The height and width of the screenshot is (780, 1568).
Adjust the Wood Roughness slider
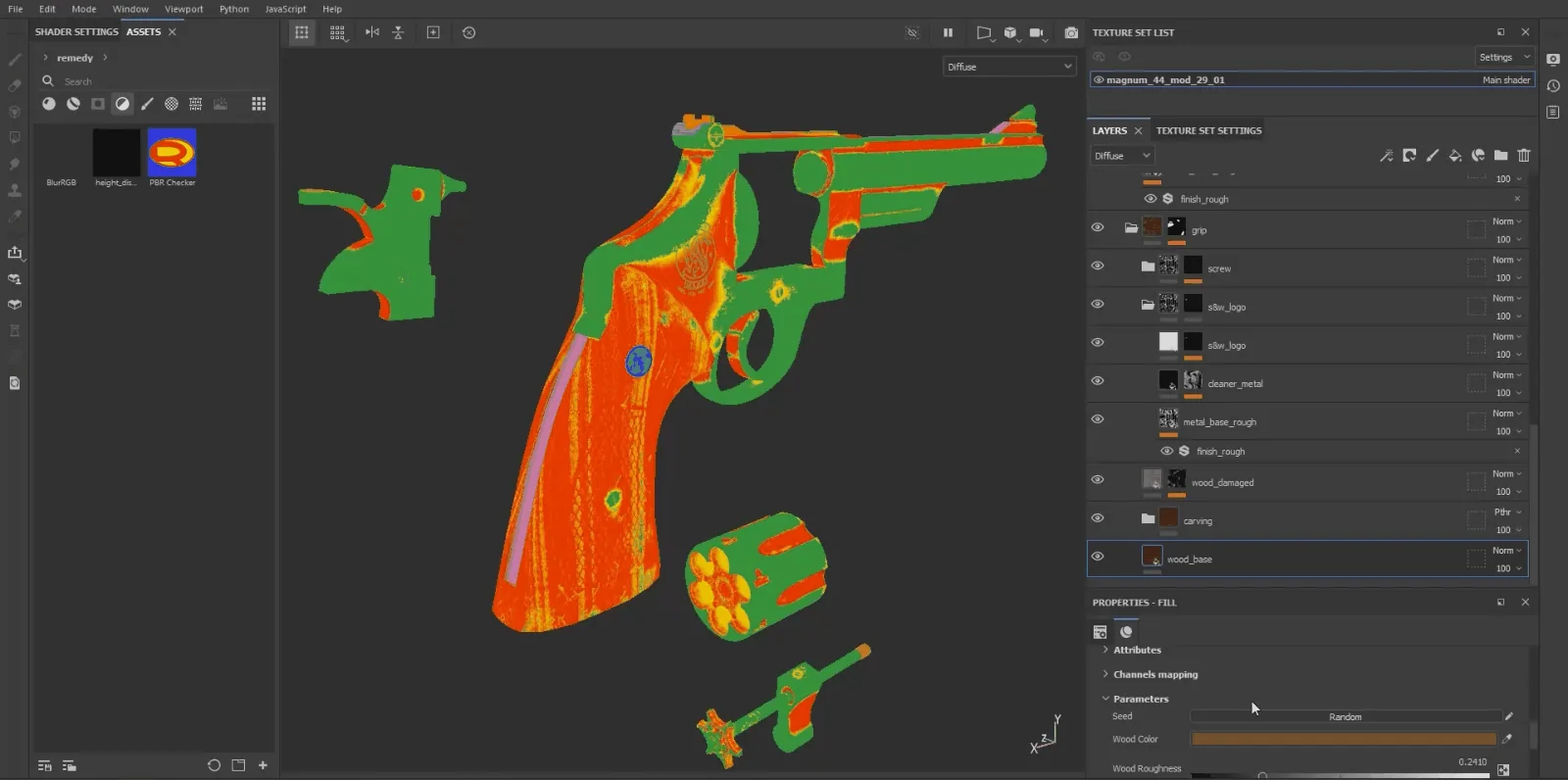coord(1340,775)
